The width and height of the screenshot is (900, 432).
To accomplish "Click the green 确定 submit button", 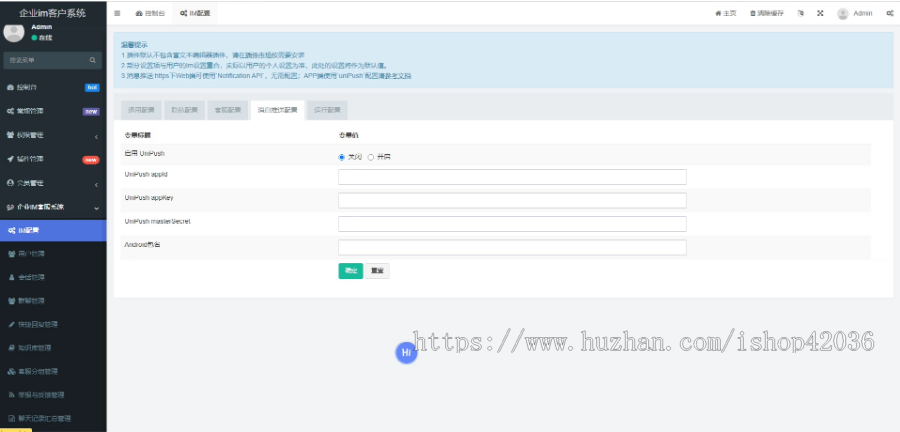I will tap(351, 271).
